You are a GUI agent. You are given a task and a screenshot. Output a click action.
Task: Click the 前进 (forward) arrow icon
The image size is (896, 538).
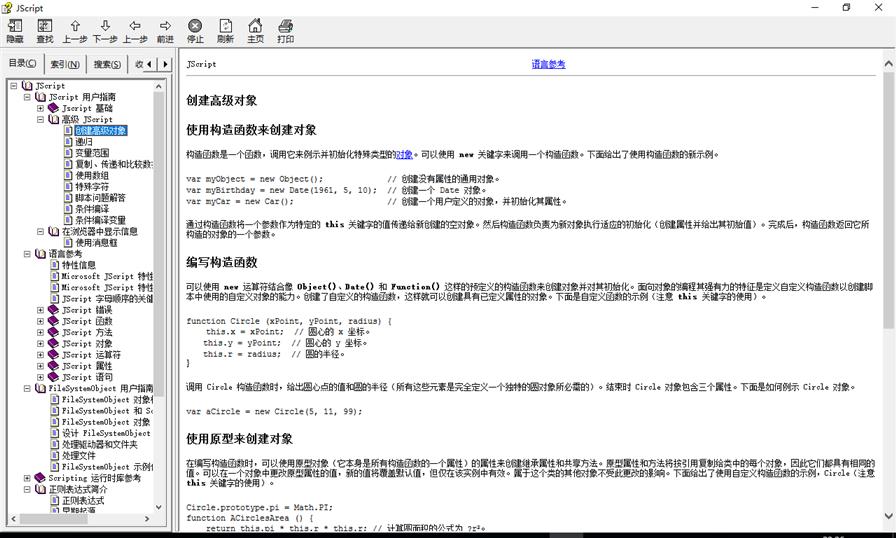point(165,26)
